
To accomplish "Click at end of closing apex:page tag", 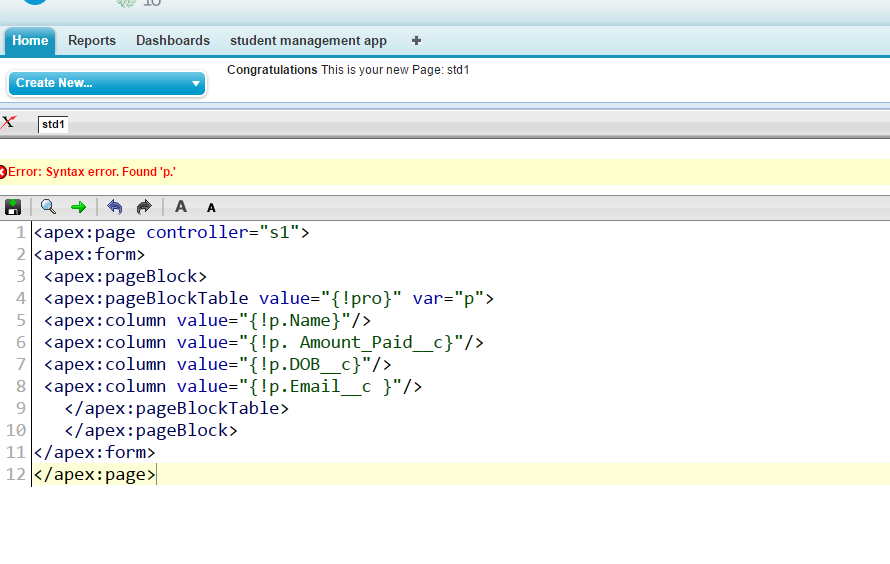I will tap(157, 475).
